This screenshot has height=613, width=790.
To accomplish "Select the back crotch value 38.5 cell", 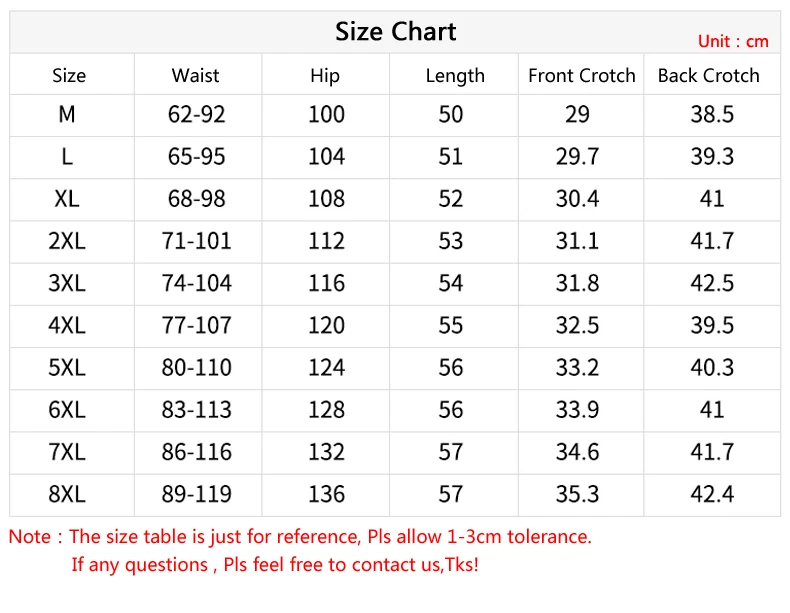I will (x=712, y=115).
